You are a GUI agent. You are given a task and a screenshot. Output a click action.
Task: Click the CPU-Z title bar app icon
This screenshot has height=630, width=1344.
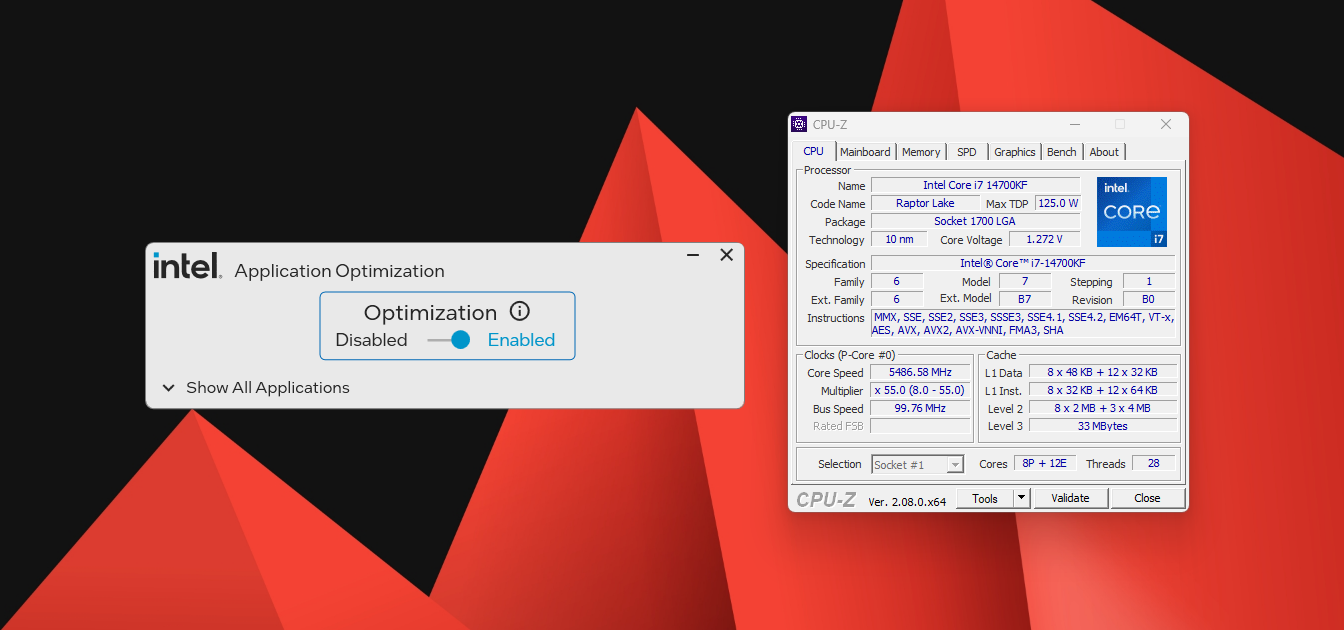click(x=799, y=124)
